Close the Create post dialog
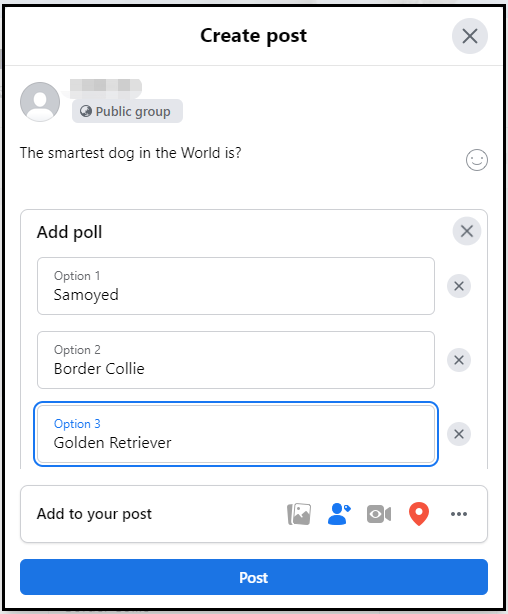Screen dimensions: 508x614 pyautogui.click(x=470, y=36)
